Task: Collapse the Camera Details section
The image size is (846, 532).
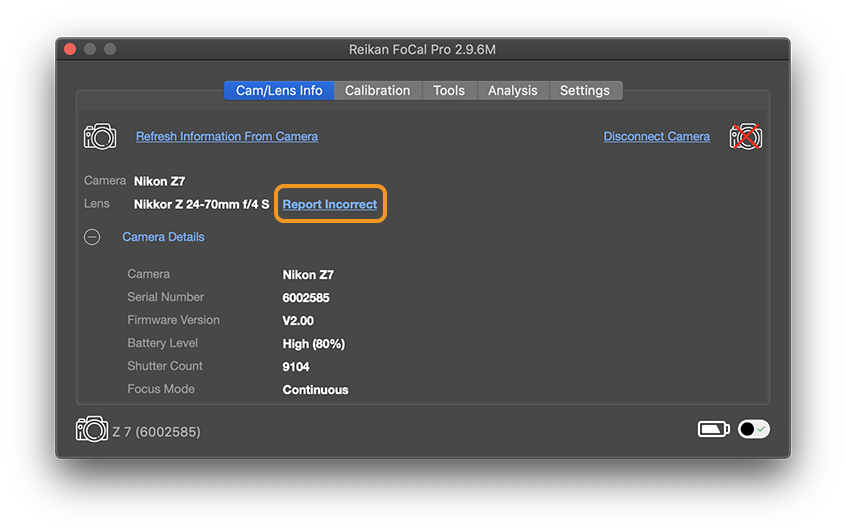Action: click(x=92, y=237)
